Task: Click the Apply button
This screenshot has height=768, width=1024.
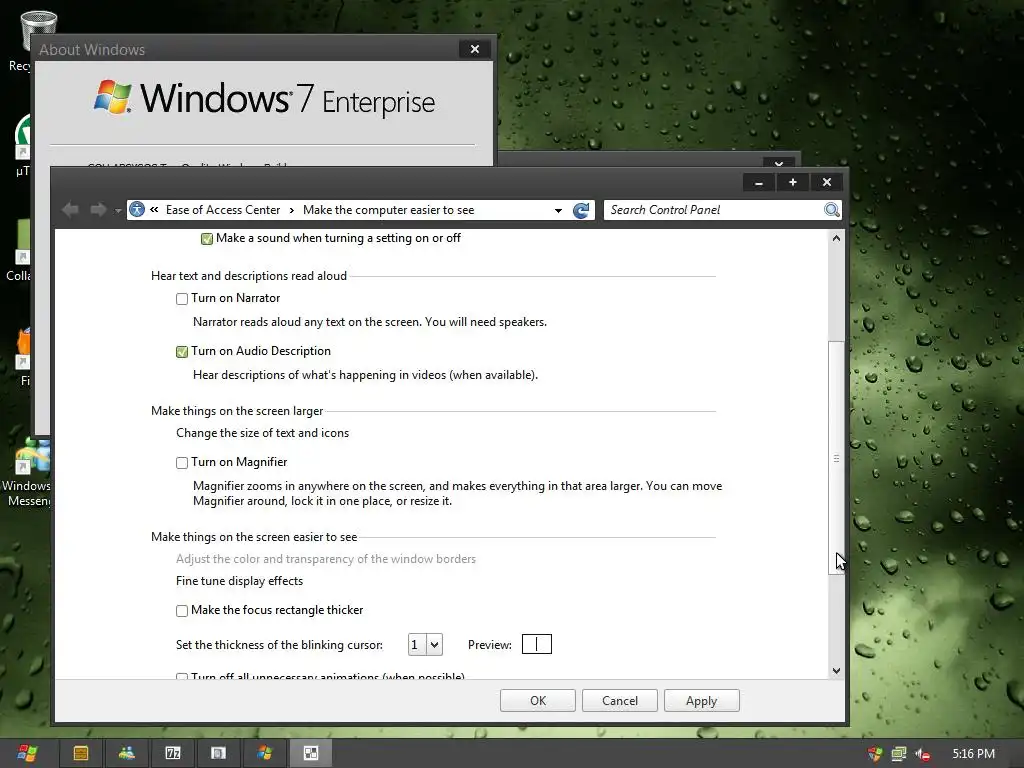Action: click(701, 701)
